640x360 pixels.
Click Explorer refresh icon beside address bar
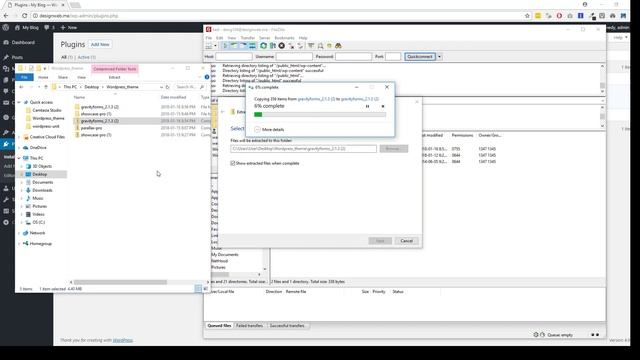pos(167,87)
